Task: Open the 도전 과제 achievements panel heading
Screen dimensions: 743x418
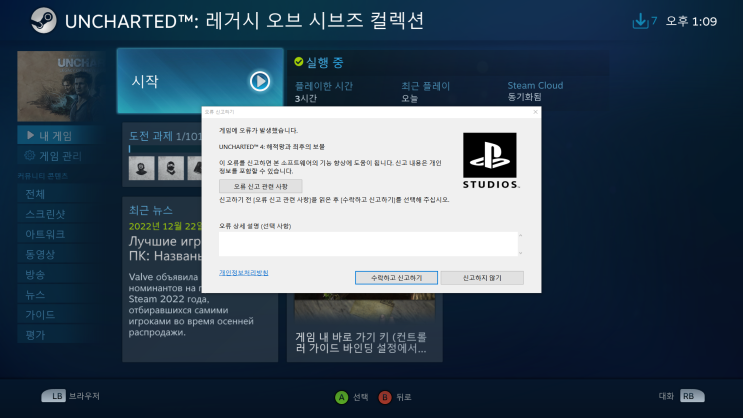Action: click(x=165, y=136)
